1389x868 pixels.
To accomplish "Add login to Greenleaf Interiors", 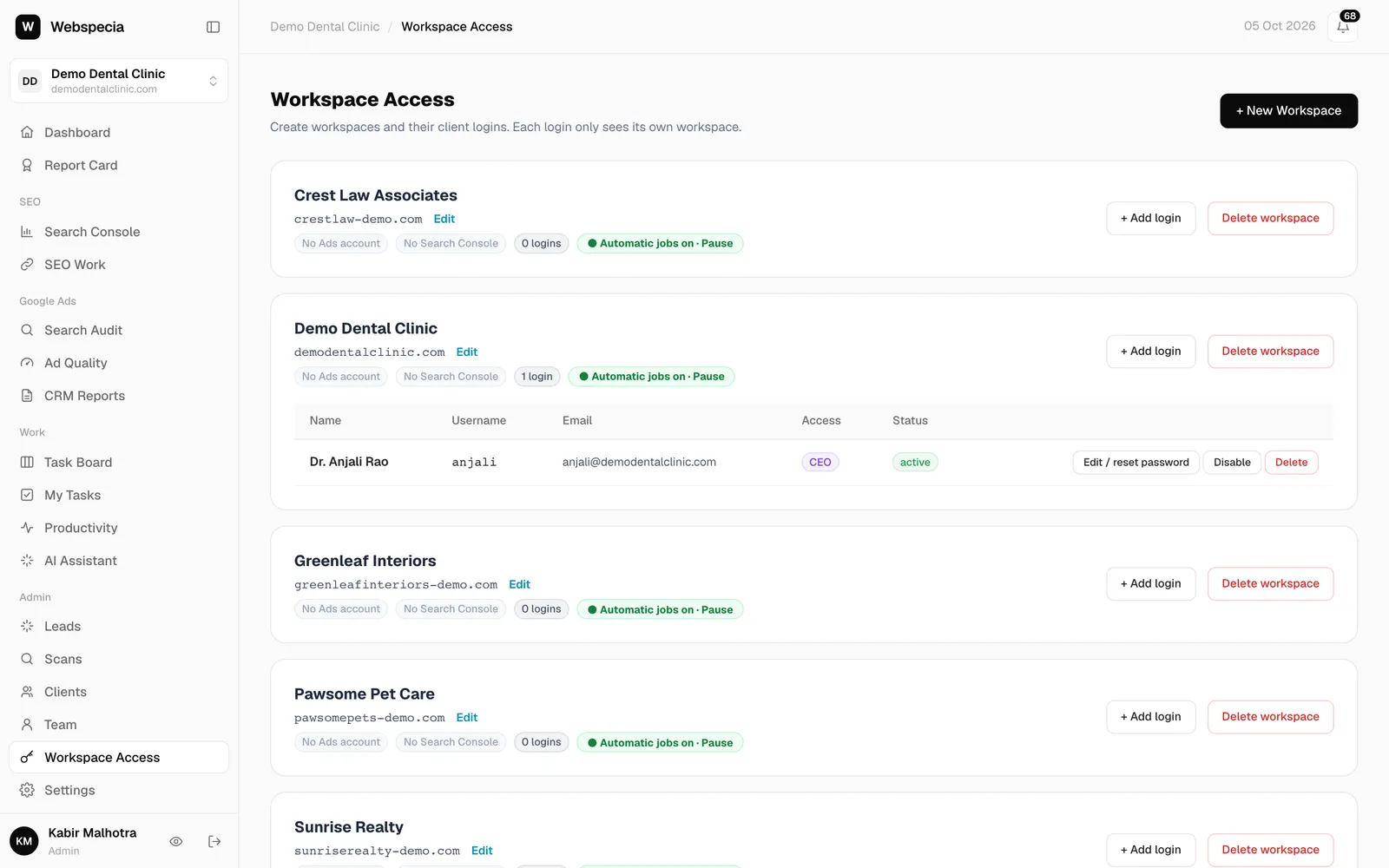I will tap(1150, 584).
